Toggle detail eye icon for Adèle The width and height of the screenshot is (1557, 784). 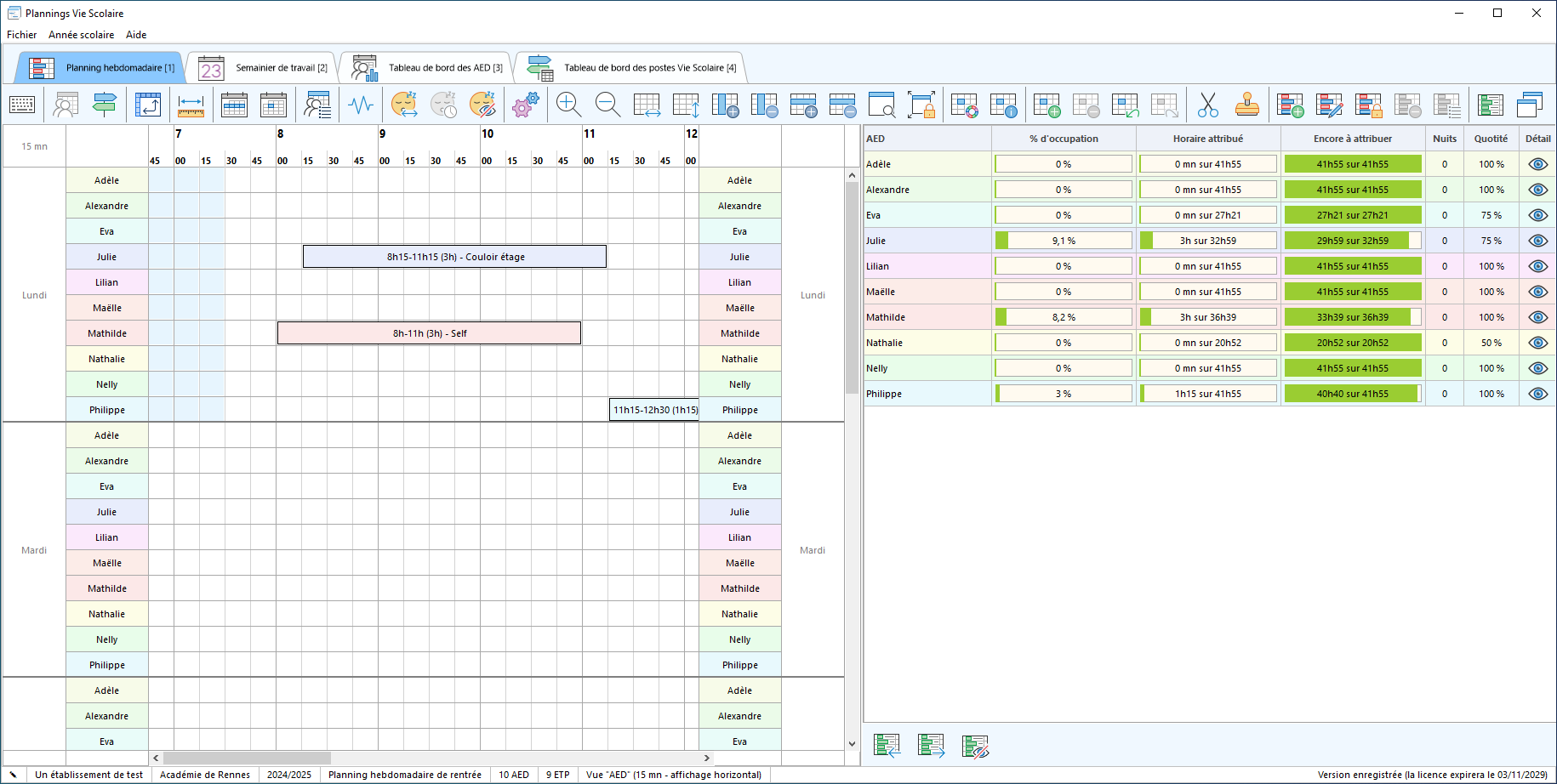coord(1537,164)
